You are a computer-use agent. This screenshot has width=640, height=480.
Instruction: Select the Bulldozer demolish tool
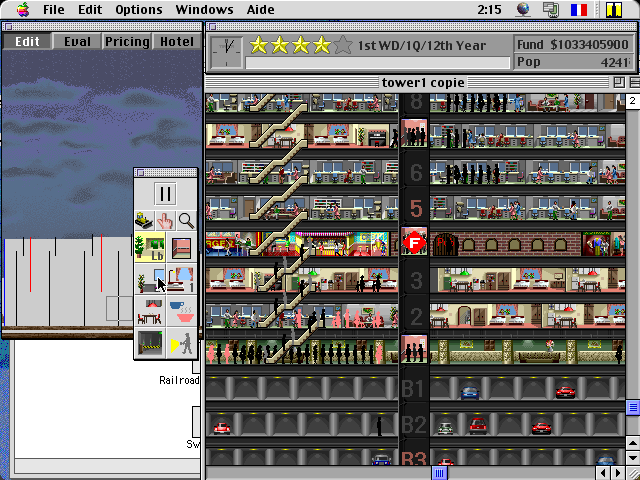click(x=144, y=221)
